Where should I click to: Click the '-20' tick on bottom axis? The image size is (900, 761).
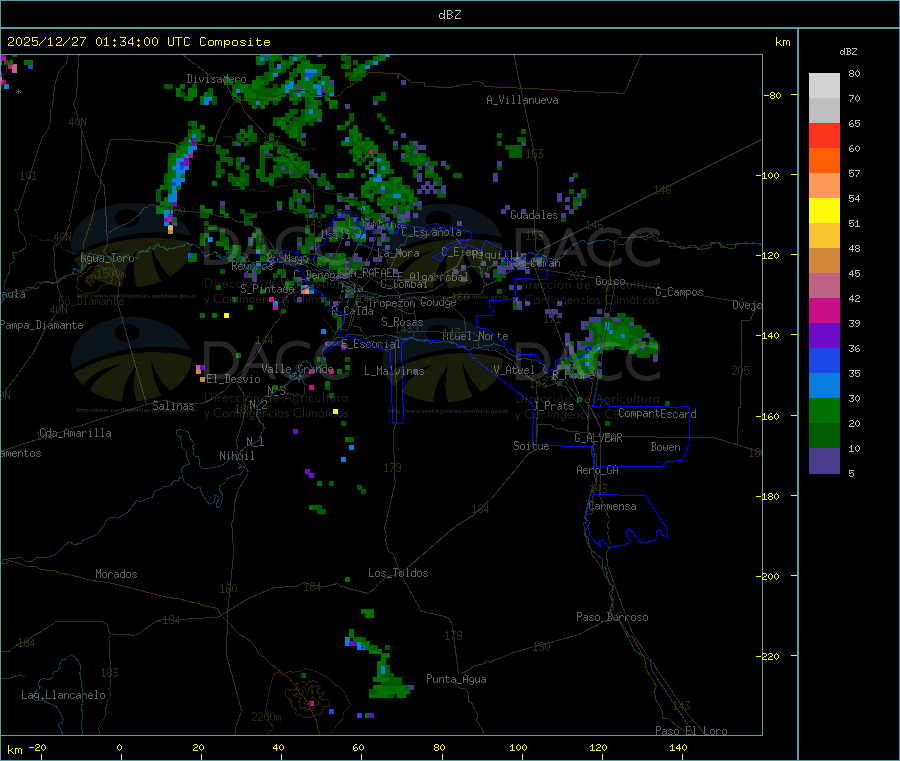click(38, 748)
